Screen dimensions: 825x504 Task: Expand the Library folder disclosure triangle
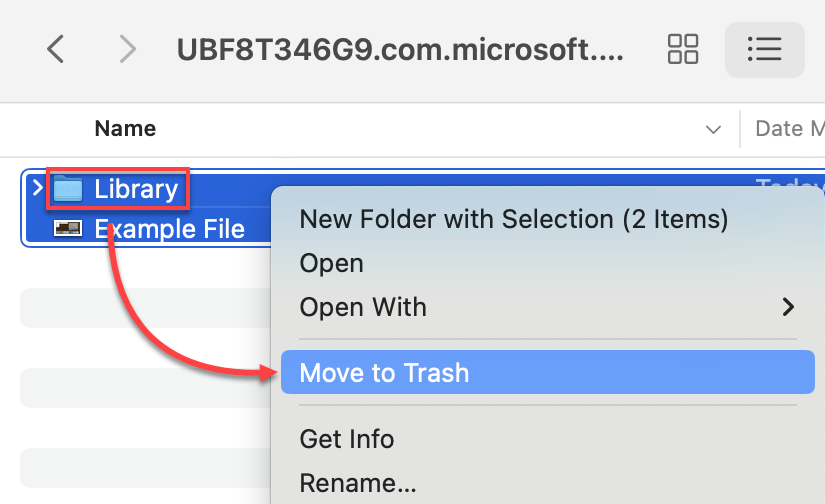pos(37,188)
